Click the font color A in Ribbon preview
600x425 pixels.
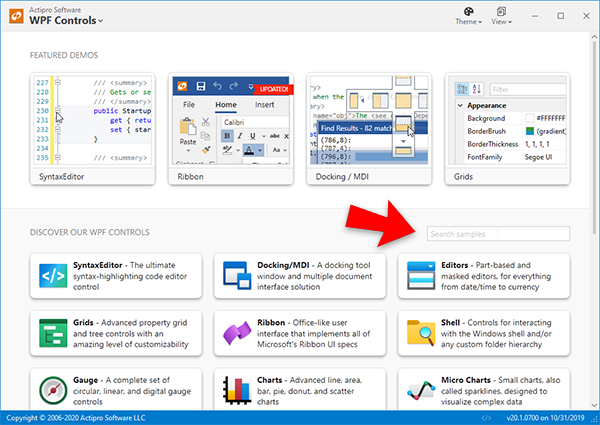[x=249, y=150]
